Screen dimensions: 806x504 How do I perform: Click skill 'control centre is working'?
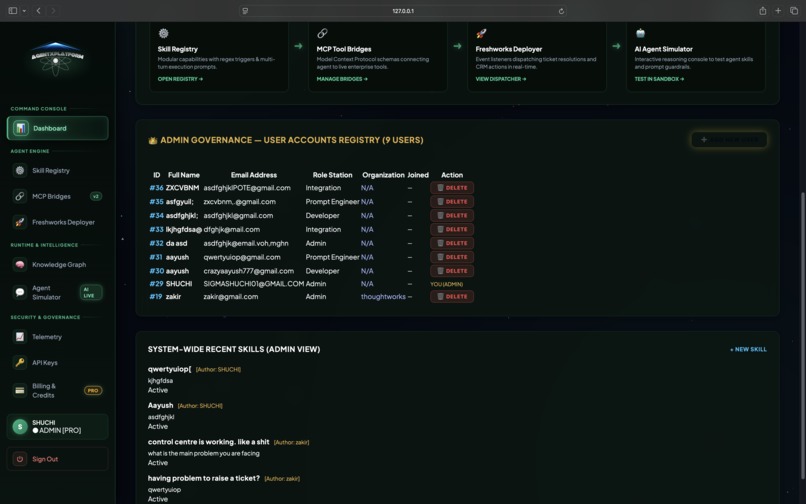point(208,442)
